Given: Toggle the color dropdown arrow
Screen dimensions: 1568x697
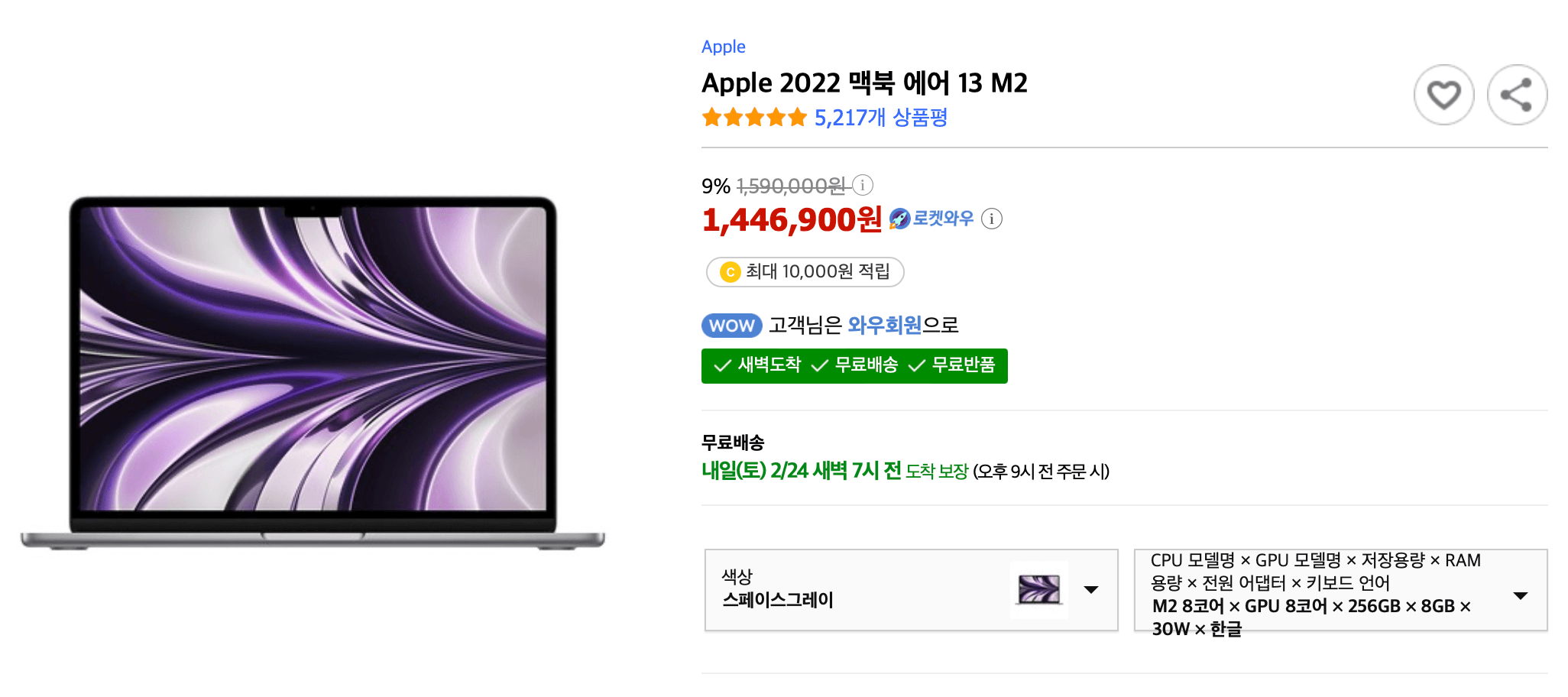Looking at the screenshot, I should [x=1091, y=590].
